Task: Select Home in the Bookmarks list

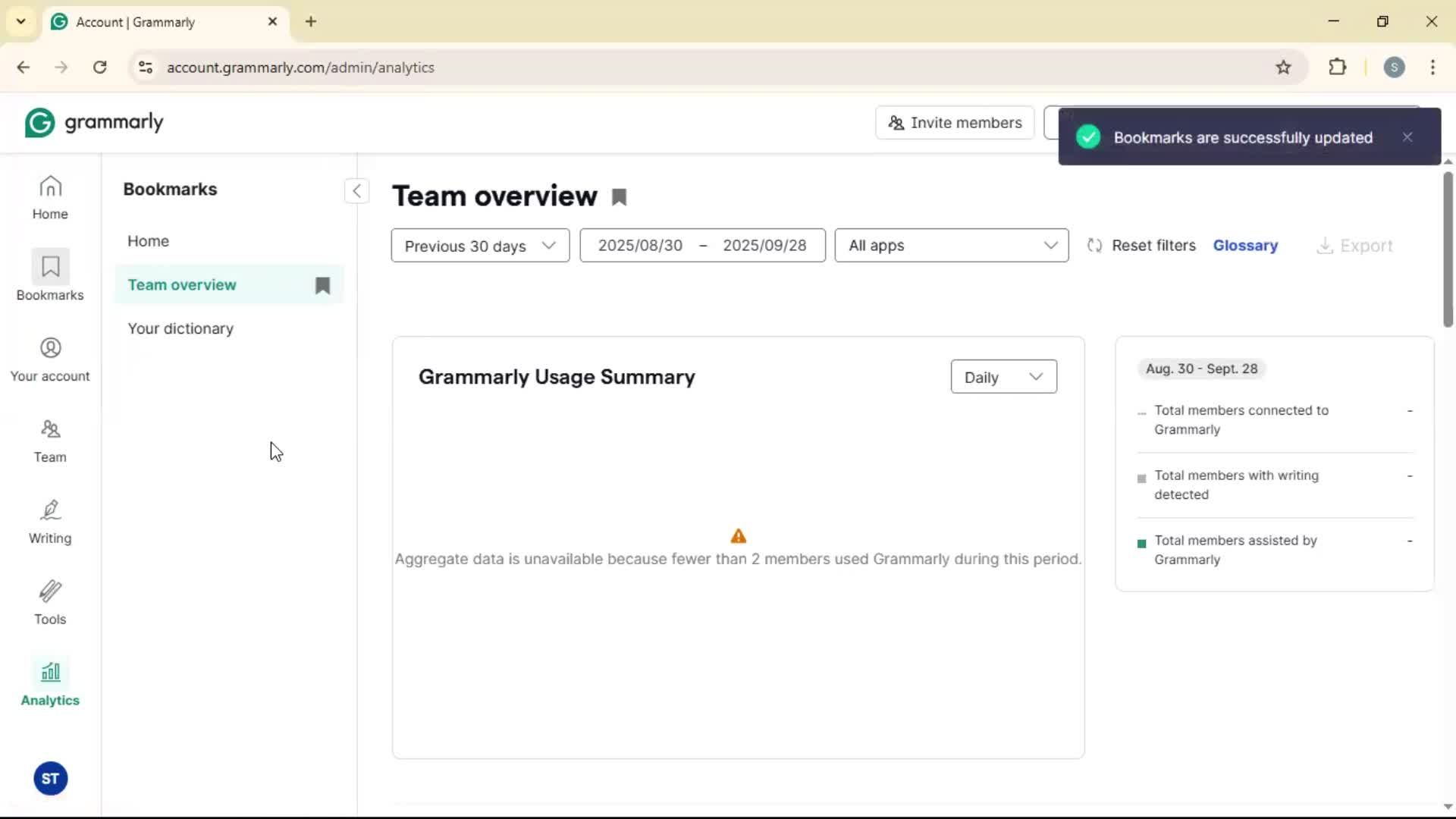Action: pos(149,241)
